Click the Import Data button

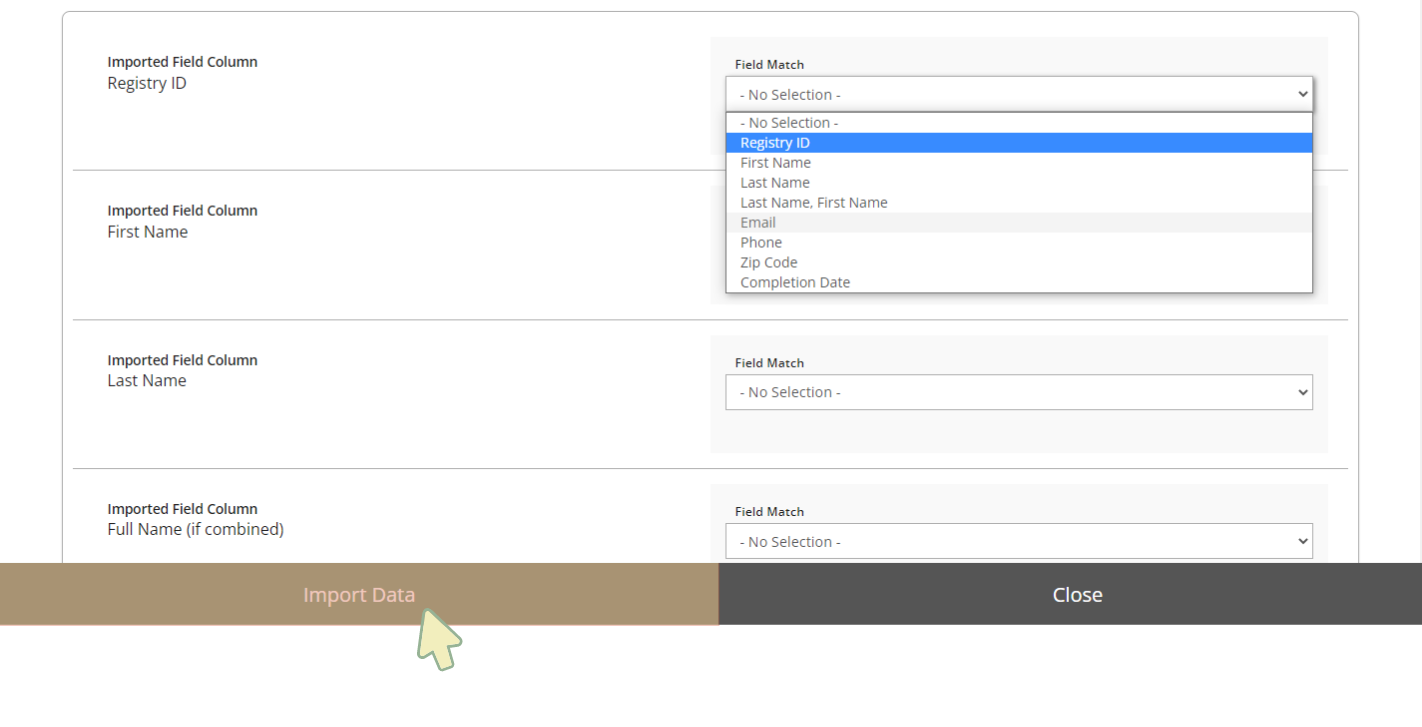coord(359,595)
